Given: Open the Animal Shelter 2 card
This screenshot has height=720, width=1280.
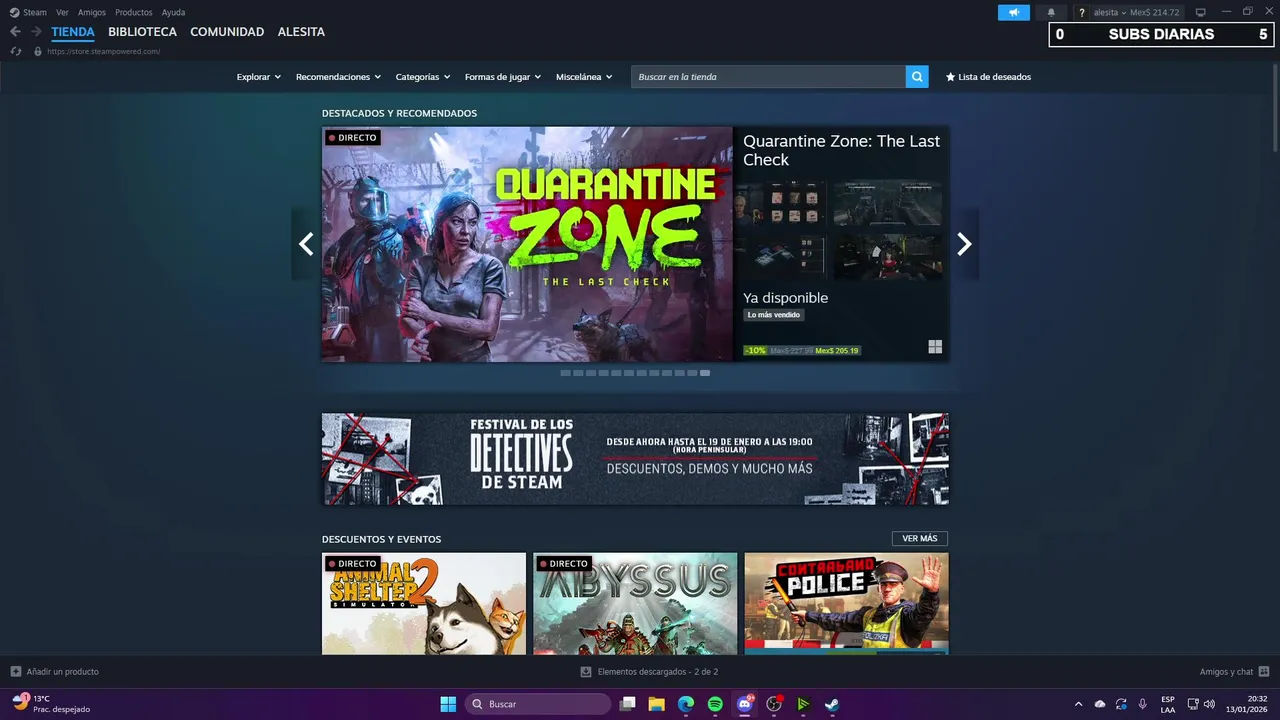Looking at the screenshot, I should point(424,604).
